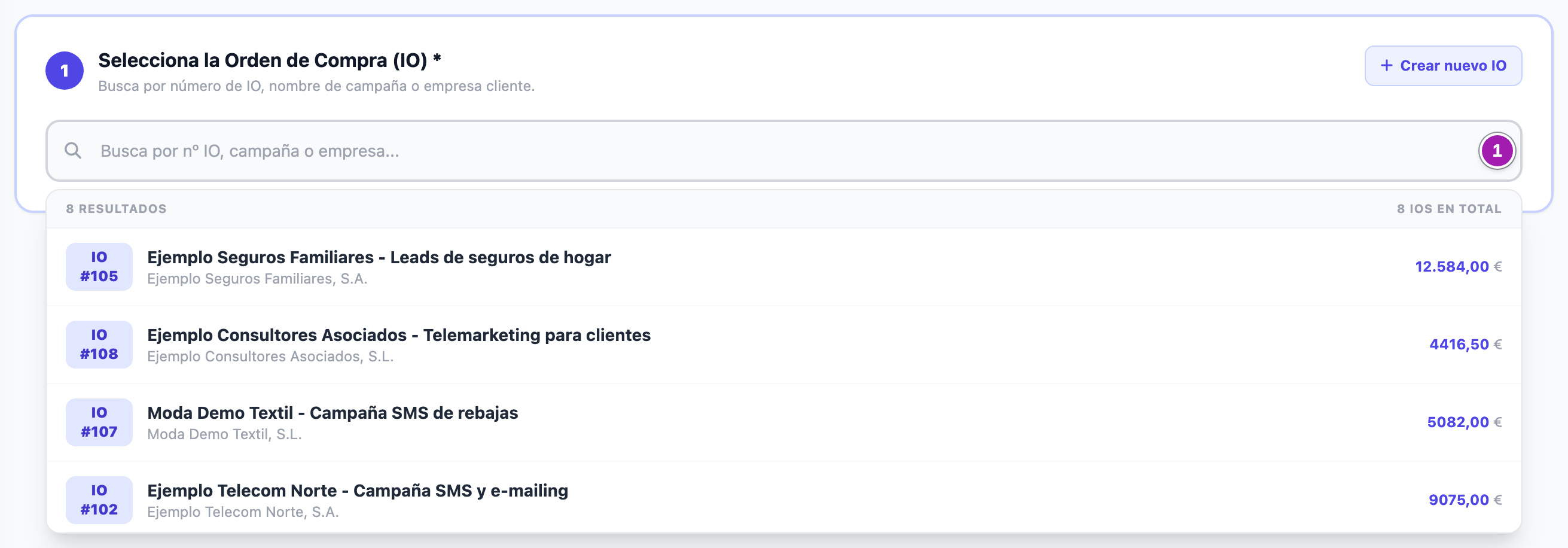Click the IO #107 badge
Viewport: 1568px width, 548px height.
[99, 422]
